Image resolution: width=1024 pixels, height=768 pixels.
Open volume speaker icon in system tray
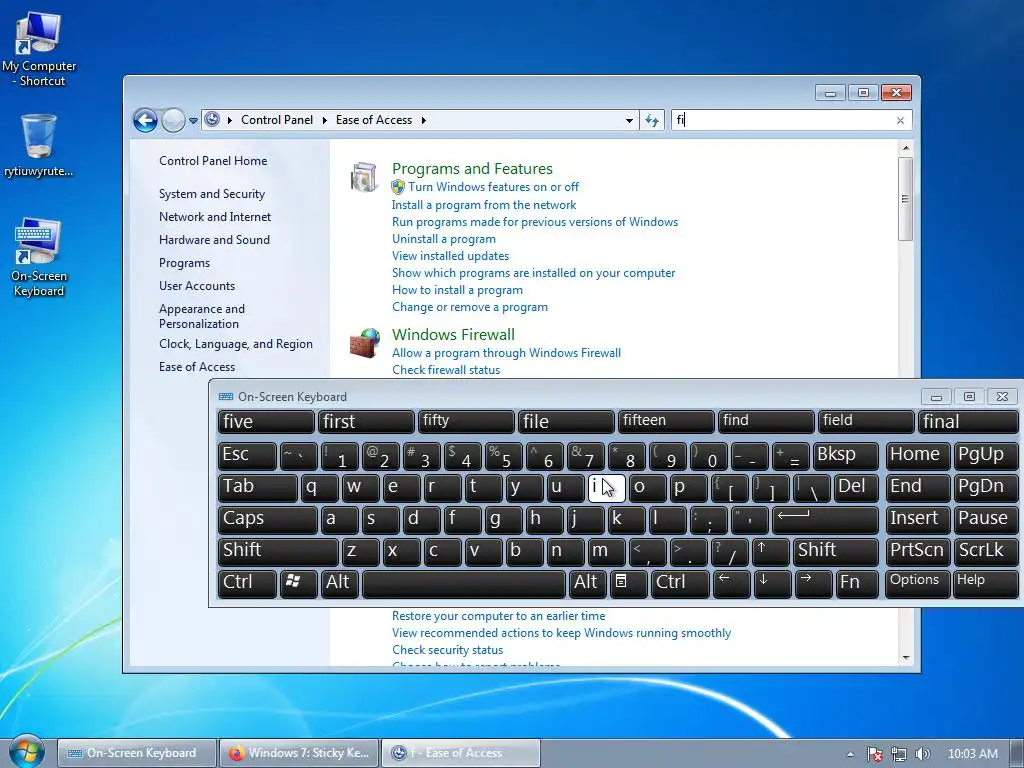point(922,754)
